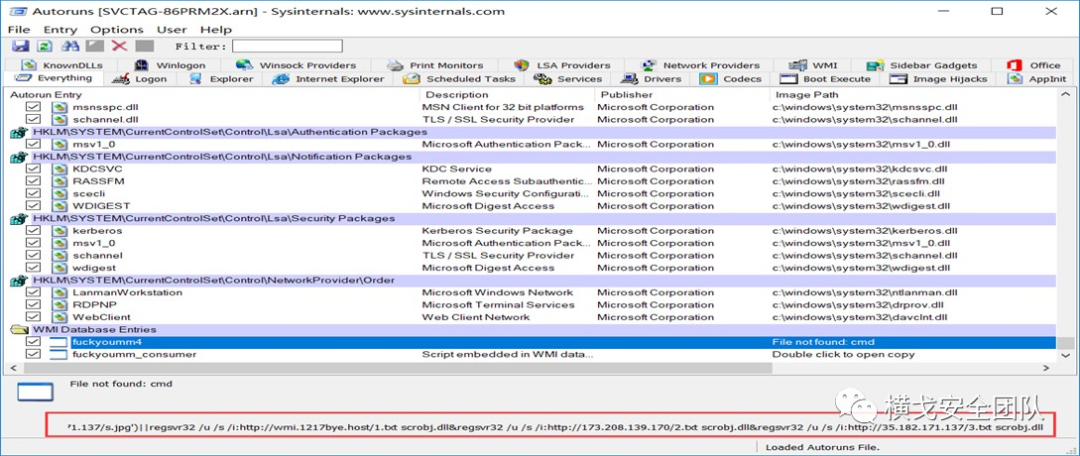This screenshot has width=1080, height=456.
Task: Click the file icon next to LanmanWorkstation
Action: 60,293
